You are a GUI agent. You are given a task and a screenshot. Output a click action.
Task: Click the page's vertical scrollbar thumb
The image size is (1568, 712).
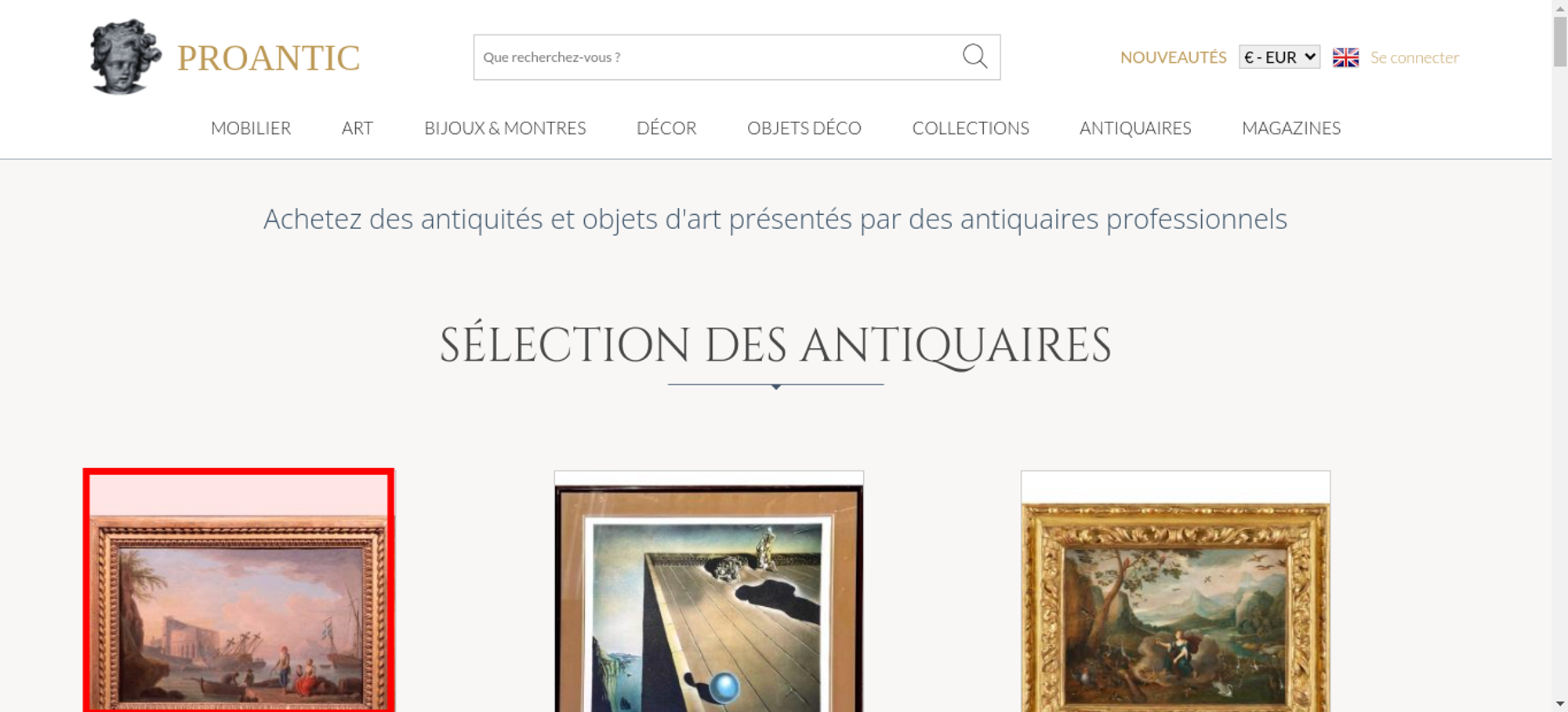tap(1559, 41)
